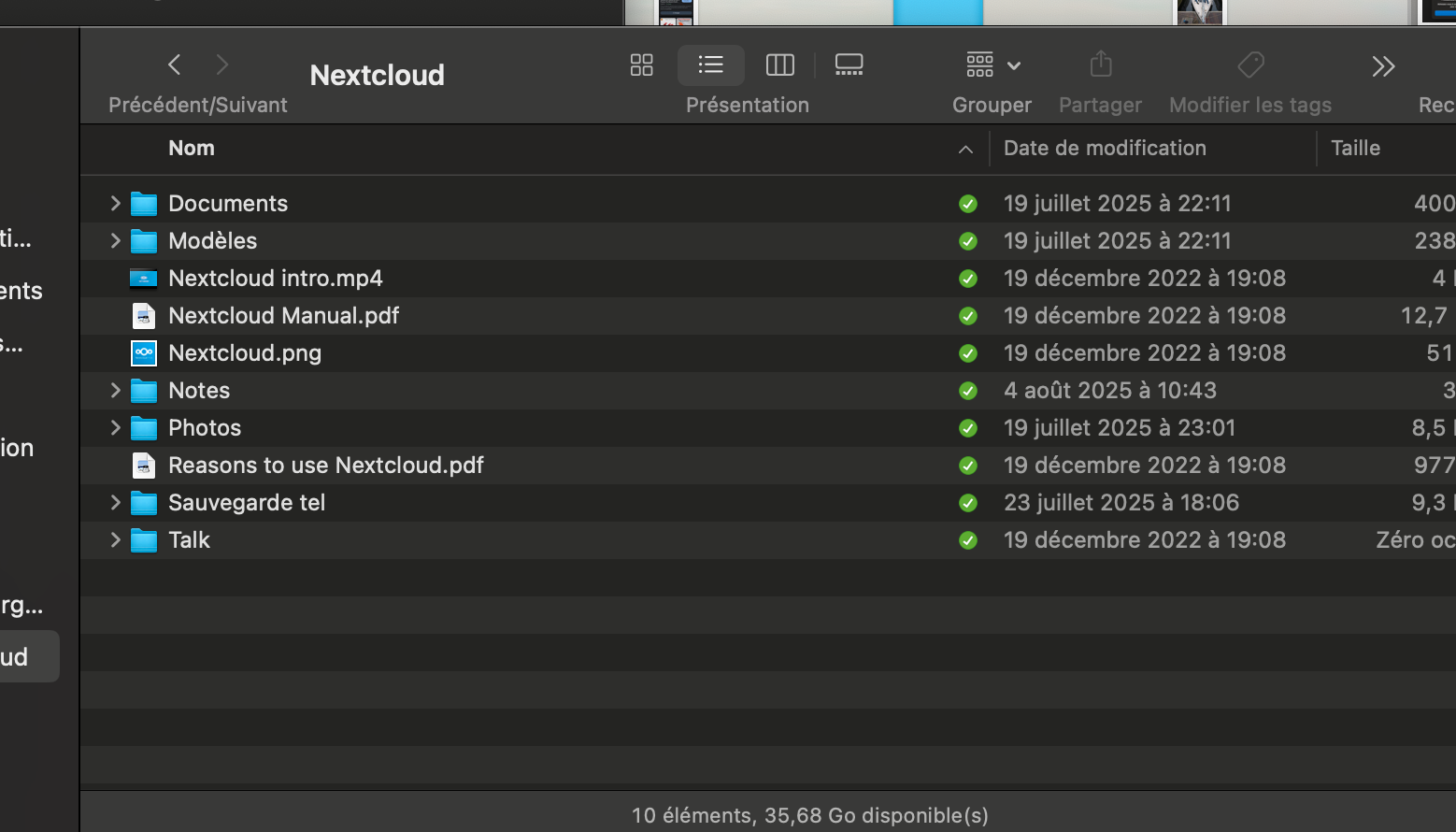This screenshot has width=1456, height=832.
Task: Expand the Sauvegarde tel folder
Action: 115,502
